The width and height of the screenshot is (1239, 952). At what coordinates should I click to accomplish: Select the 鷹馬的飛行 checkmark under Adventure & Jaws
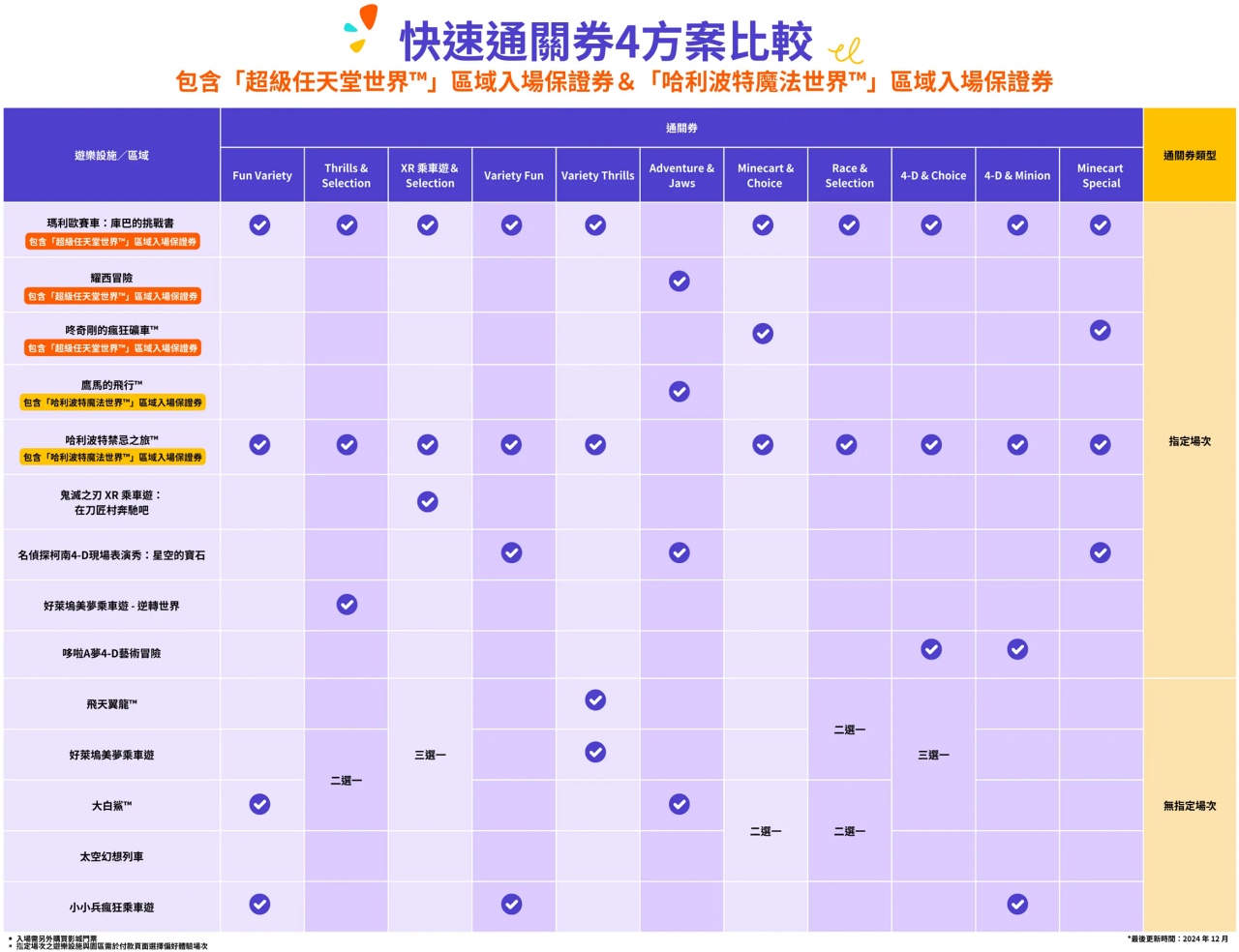680,392
